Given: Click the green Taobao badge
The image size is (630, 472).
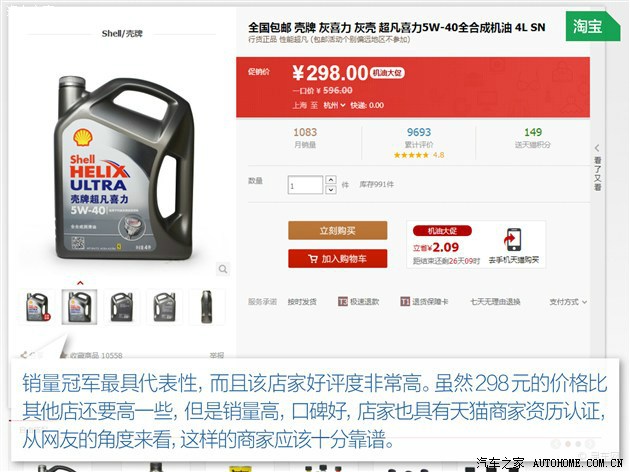Looking at the screenshot, I should click(x=593, y=27).
